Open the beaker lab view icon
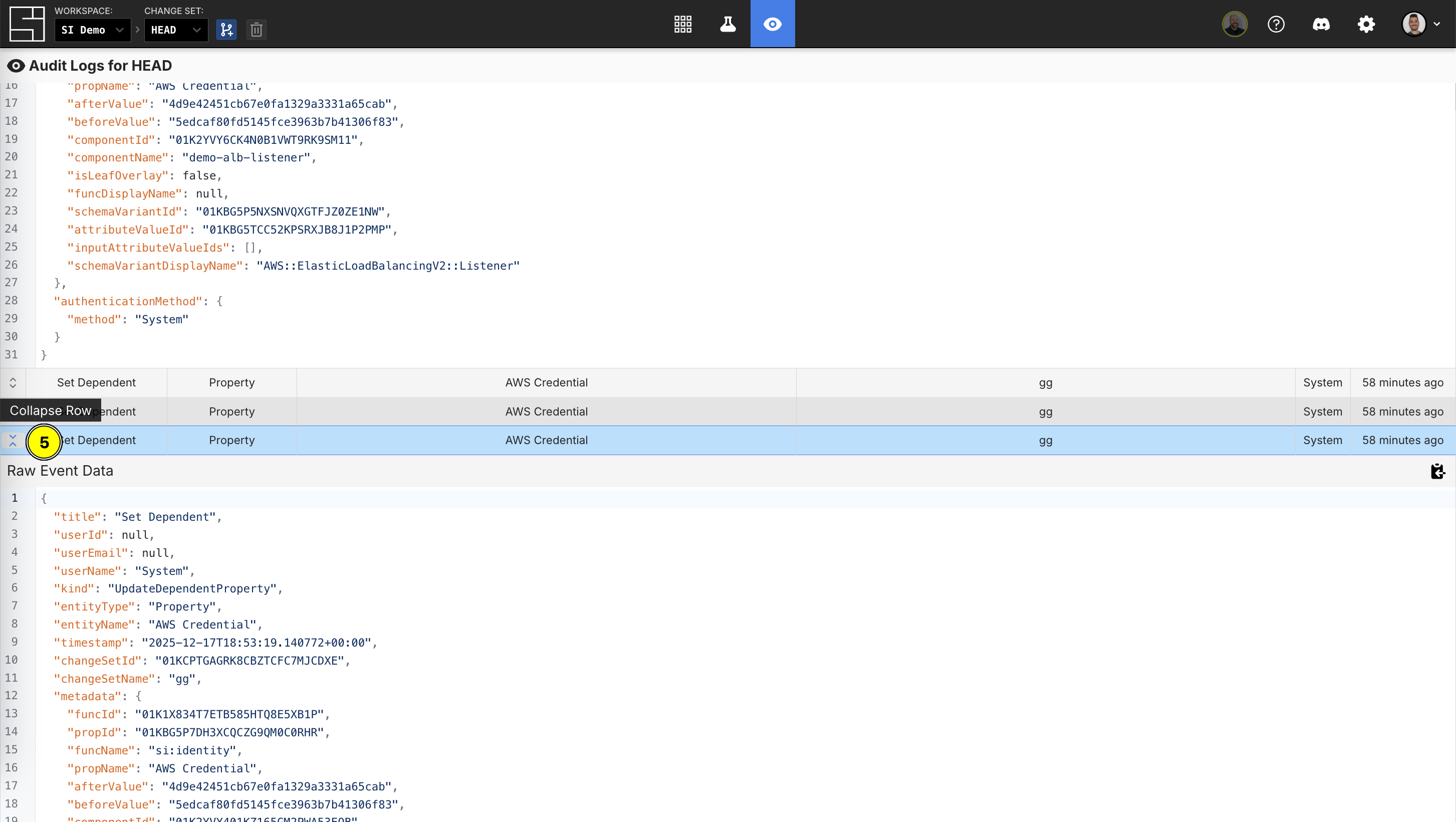Image resolution: width=1456 pixels, height=822 pixels. pyautogui.click(x=727, y=24)
